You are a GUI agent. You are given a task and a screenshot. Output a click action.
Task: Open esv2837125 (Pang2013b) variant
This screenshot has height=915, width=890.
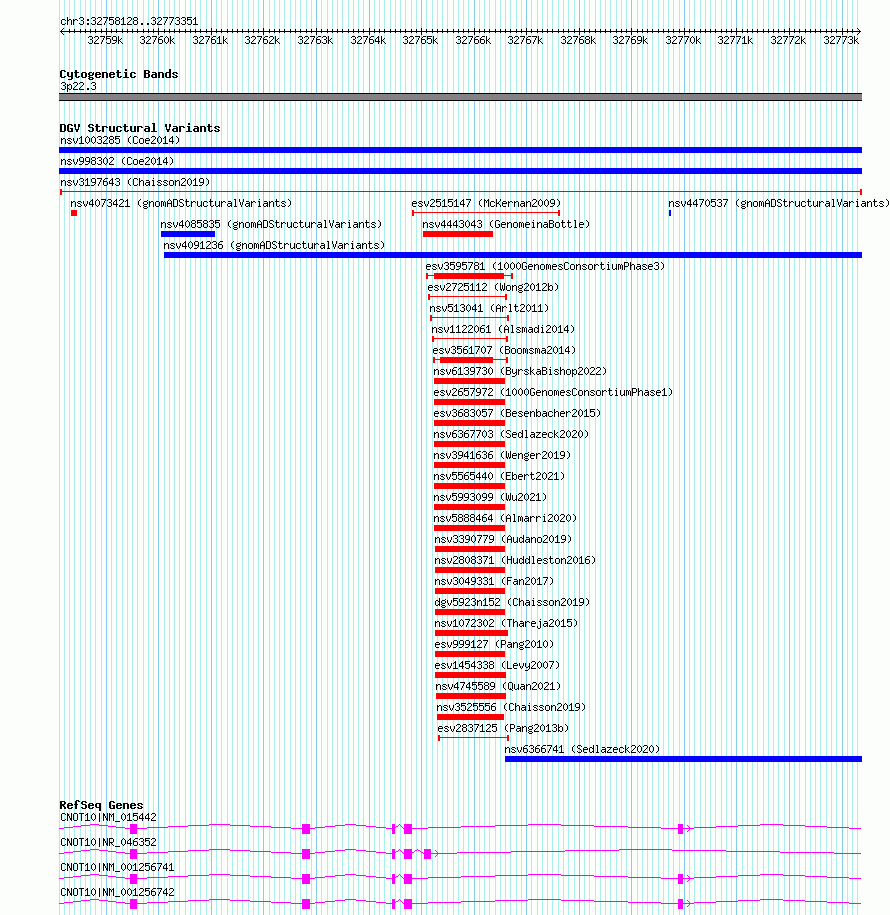tap(503, 729)
